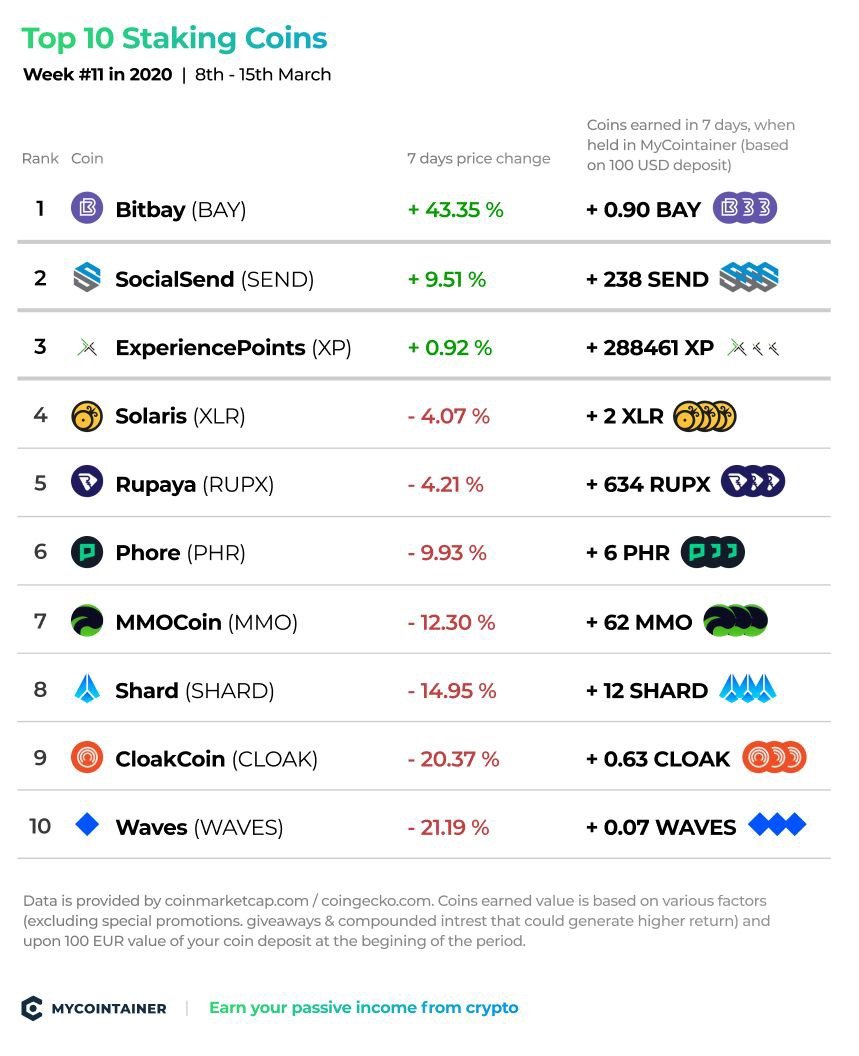Click the CloakCoin logo icon

point(87,758)
